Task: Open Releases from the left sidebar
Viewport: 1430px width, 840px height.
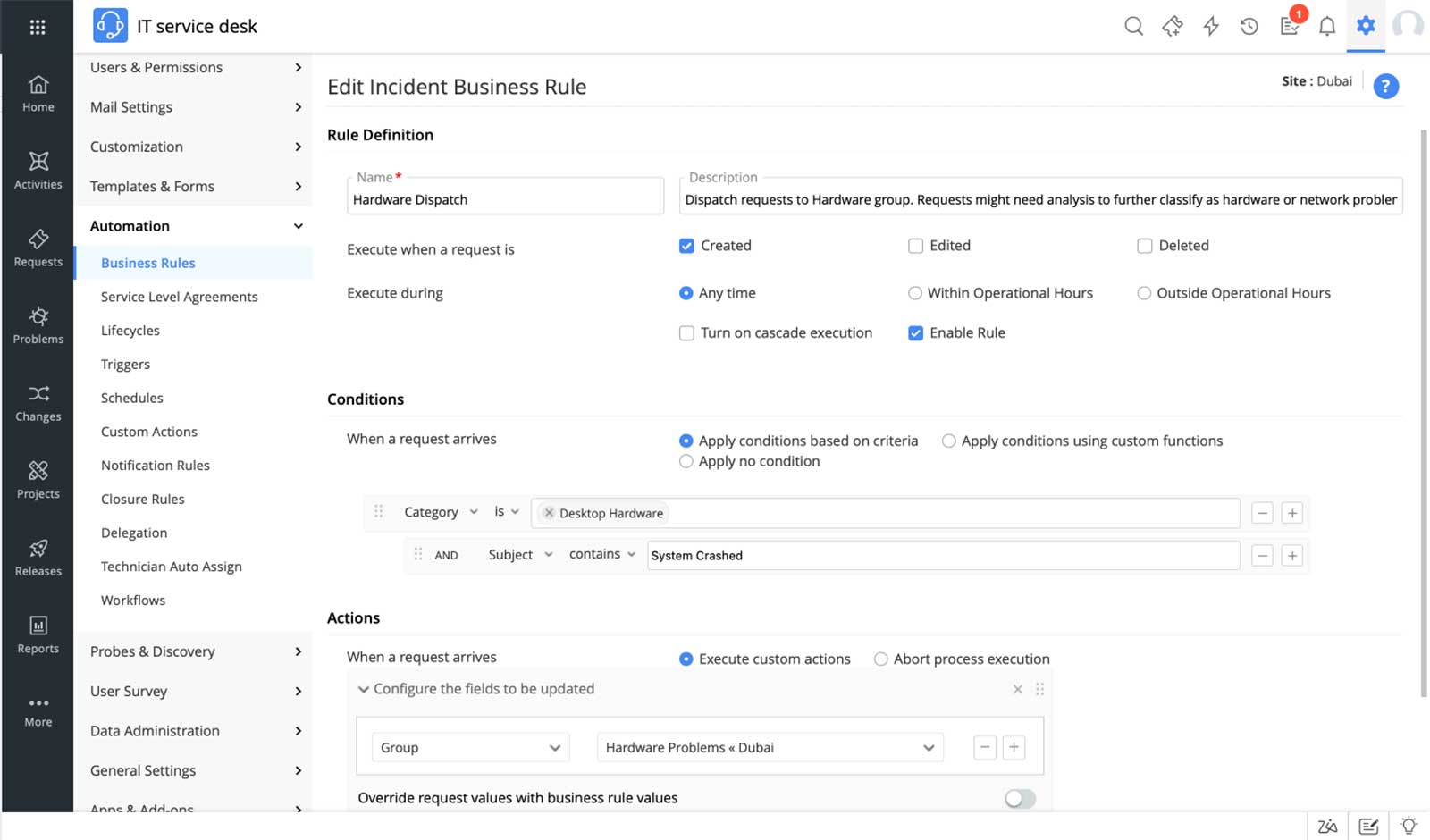Action: [x=38, y=558]
